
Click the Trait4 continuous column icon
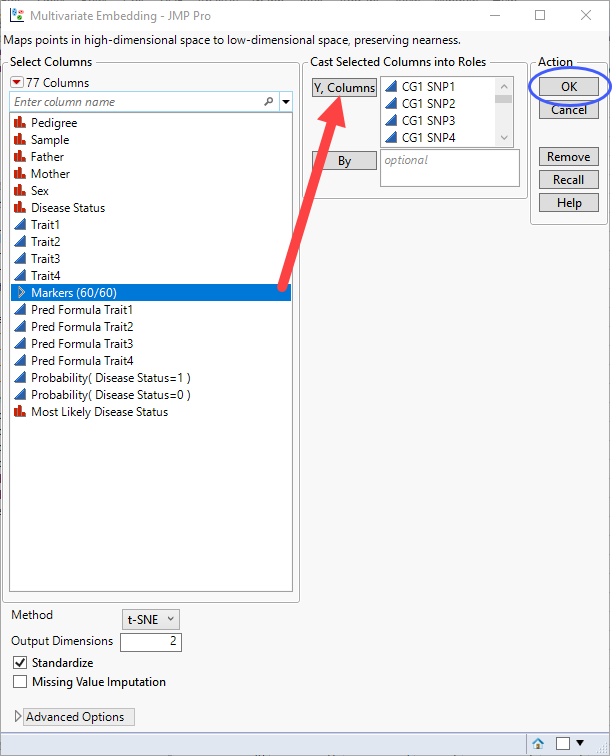[20, 276]
